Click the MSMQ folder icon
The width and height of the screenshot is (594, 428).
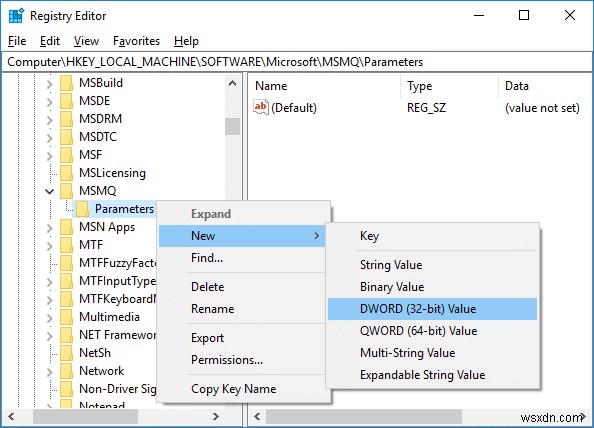(x=66, y=191)
